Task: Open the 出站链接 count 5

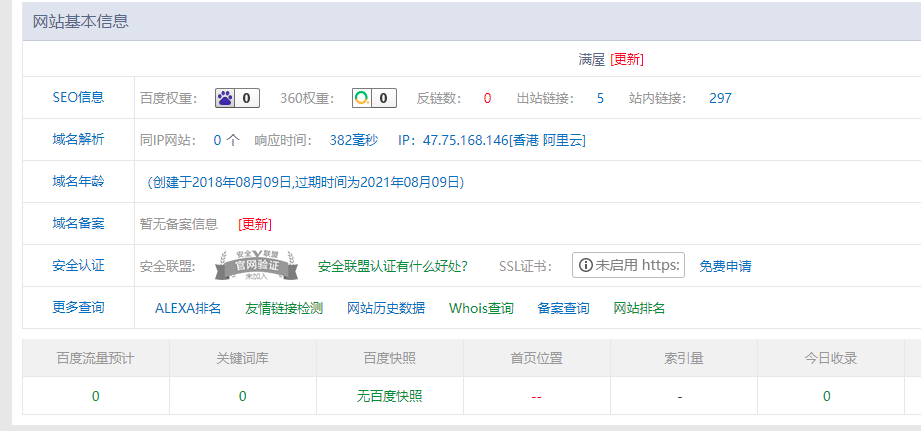Action: [600, 98]
